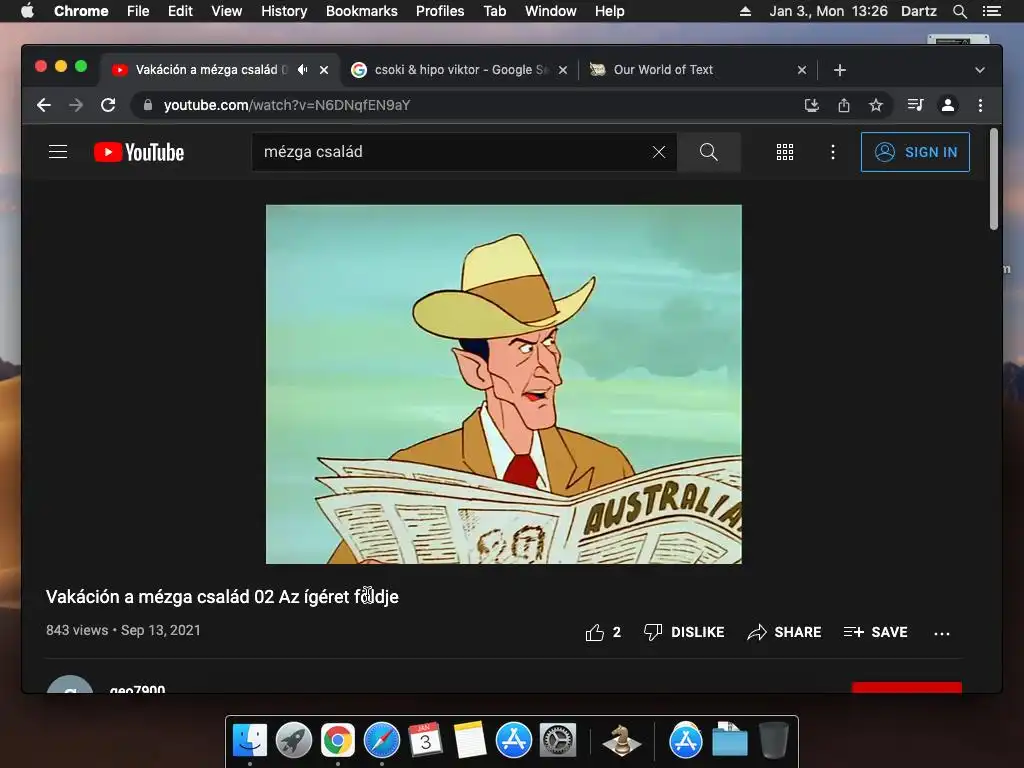Bookmark this page with the star
The image size is (1024, 768).
[x=876, y=105]
